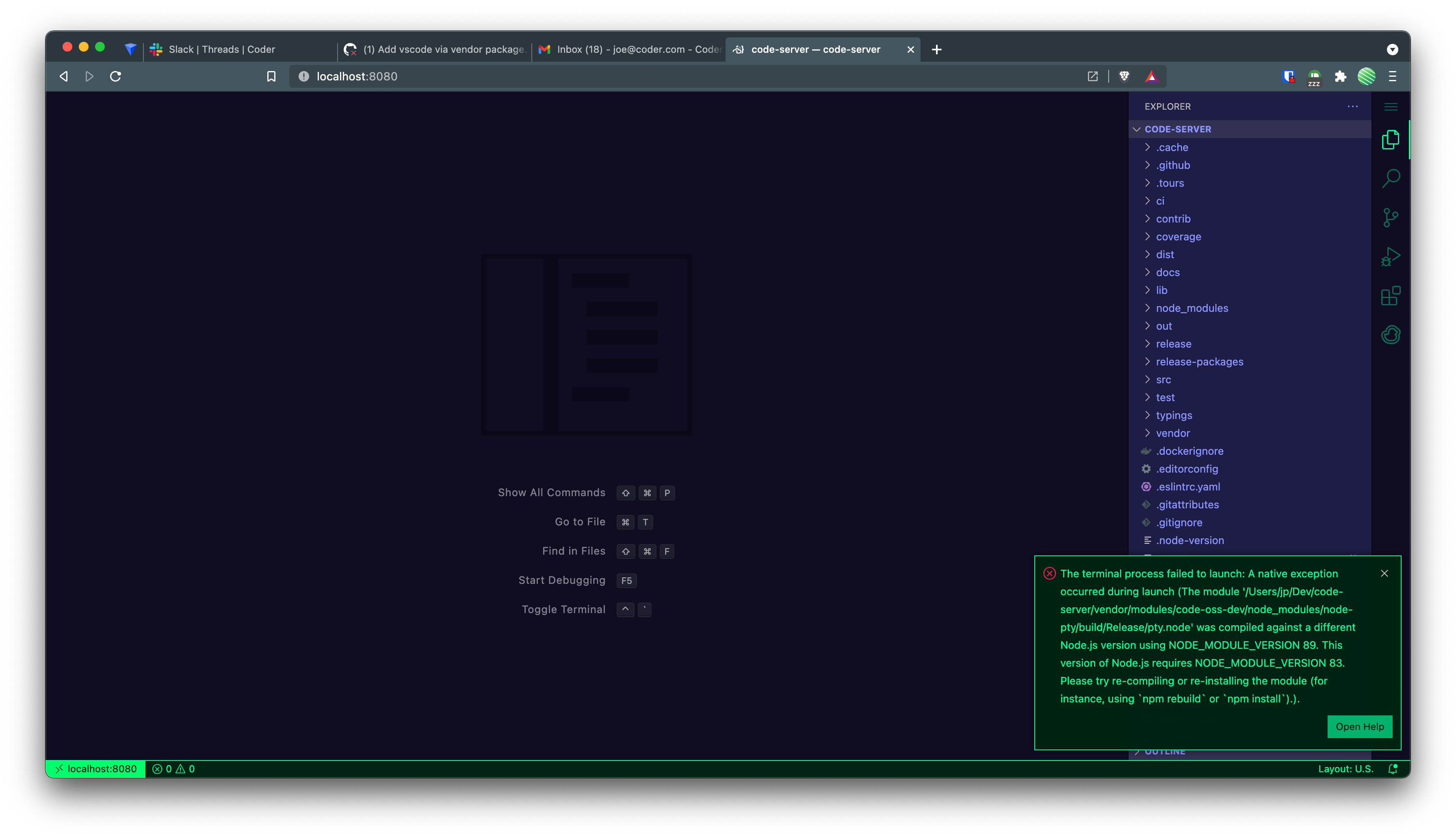
Task: Expand the contrib folder
Action: pyautogui.click(x=1249, y=219)
